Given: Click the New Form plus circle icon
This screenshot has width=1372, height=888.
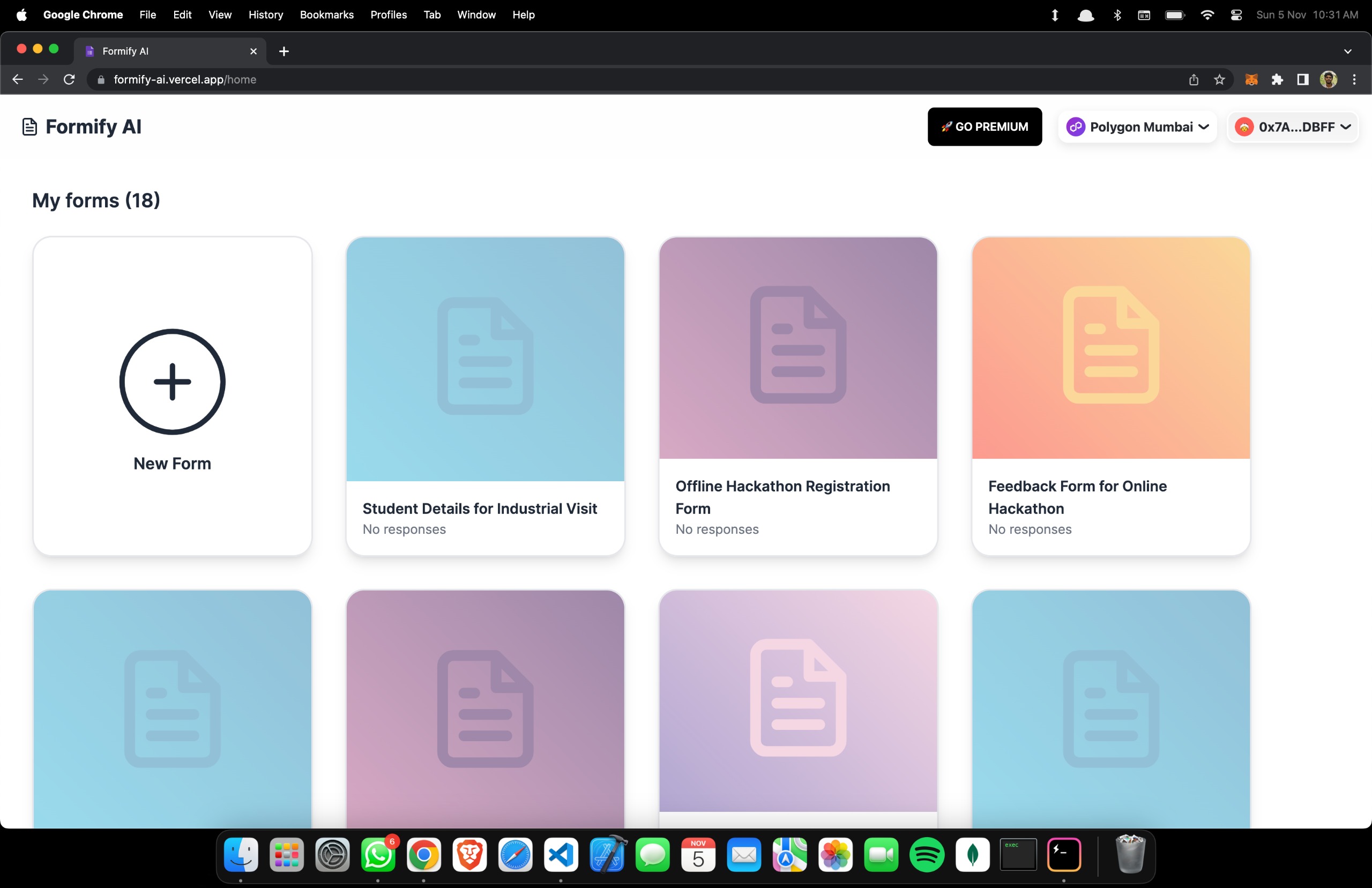Looking at the screenshot, I should tap(172, 381).
